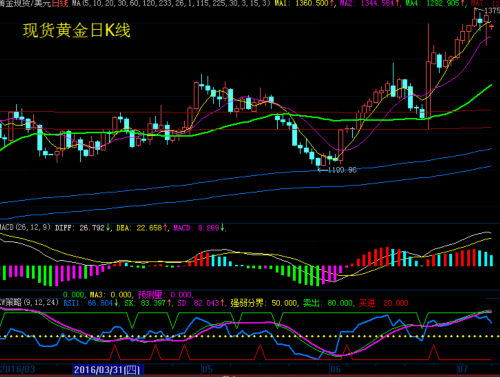Jump to the 06 month axis marker
The image size is (500, 377).
(x=335, y=369)
